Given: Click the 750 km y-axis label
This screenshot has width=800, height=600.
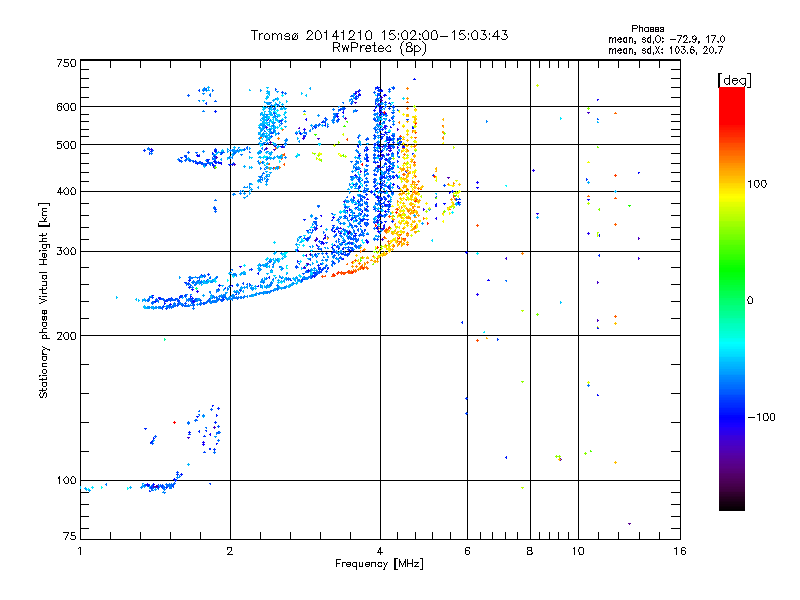Looking at the screenshot, I should point(67,63).
